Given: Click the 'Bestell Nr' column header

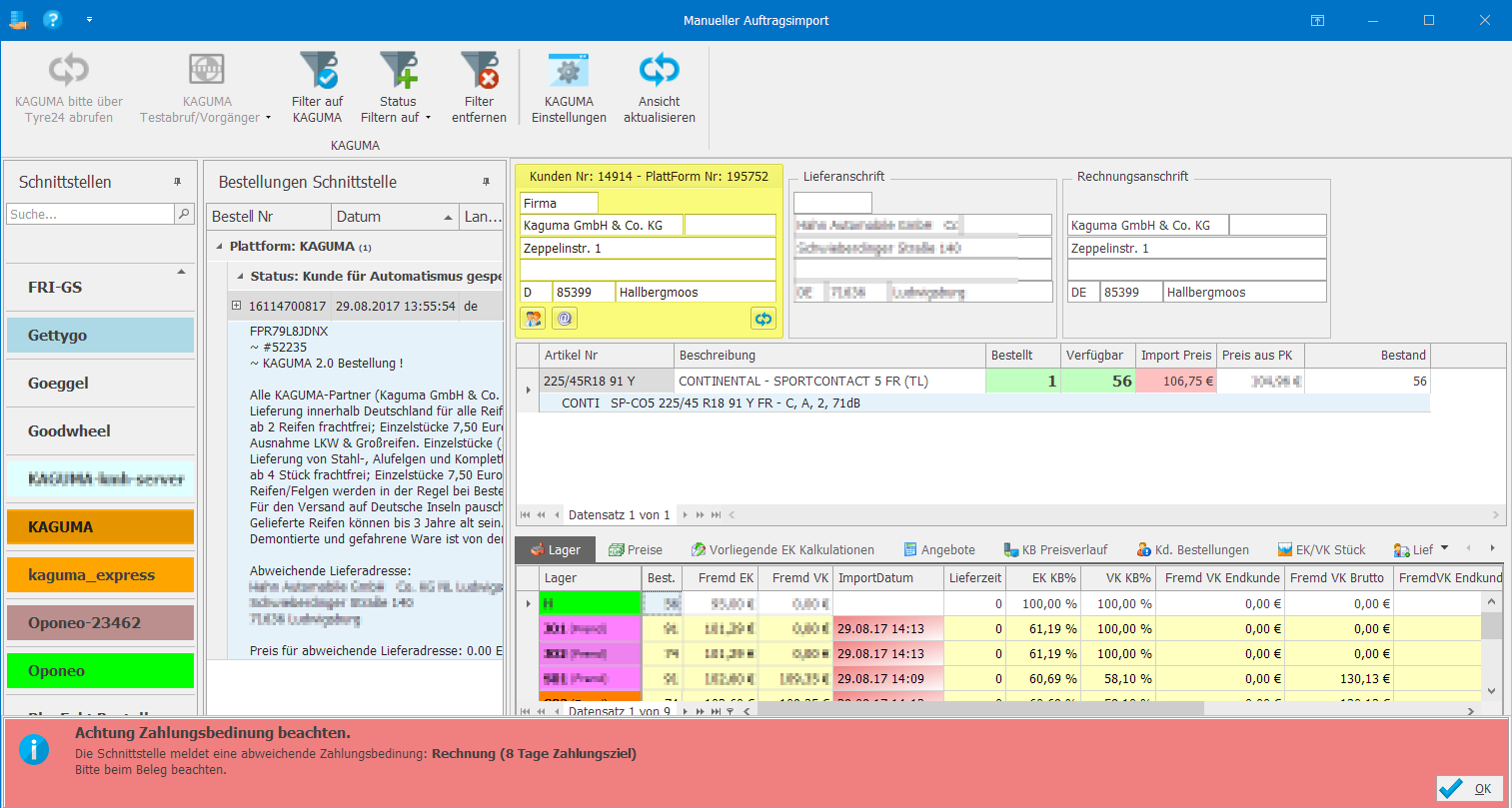Looking at the screenshot, I should point(270,217).
